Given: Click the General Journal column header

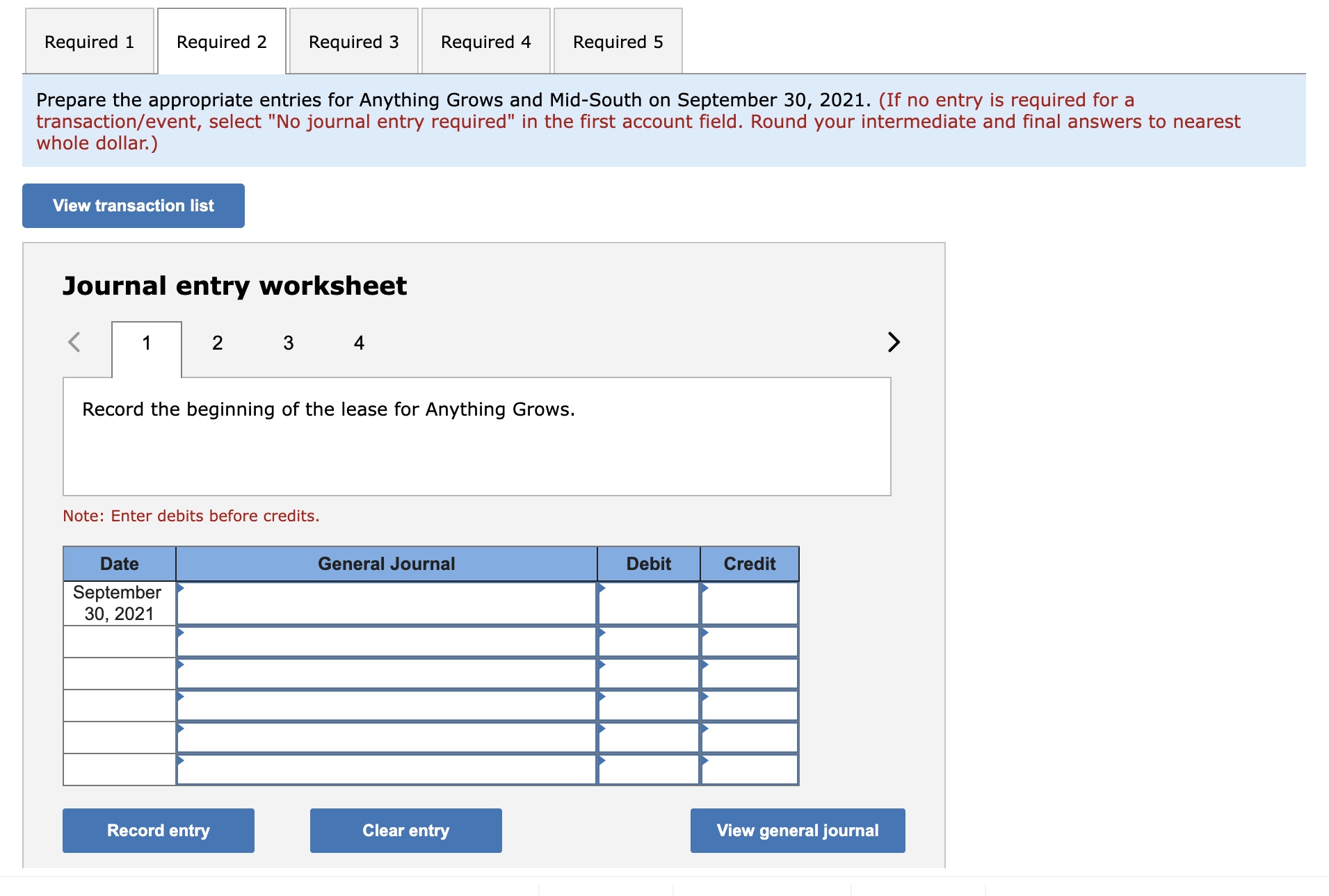Looking at the screenshot, I should tap(387, 564).
